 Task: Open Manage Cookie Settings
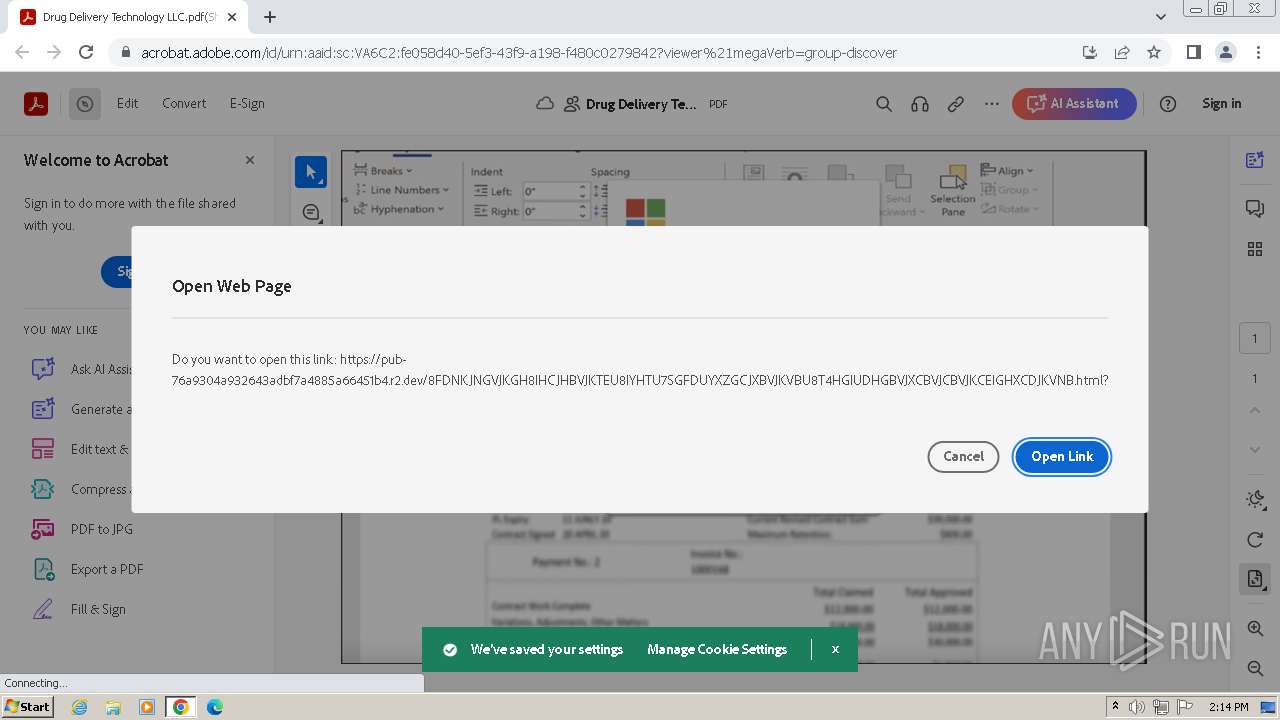tap(717, 650)
